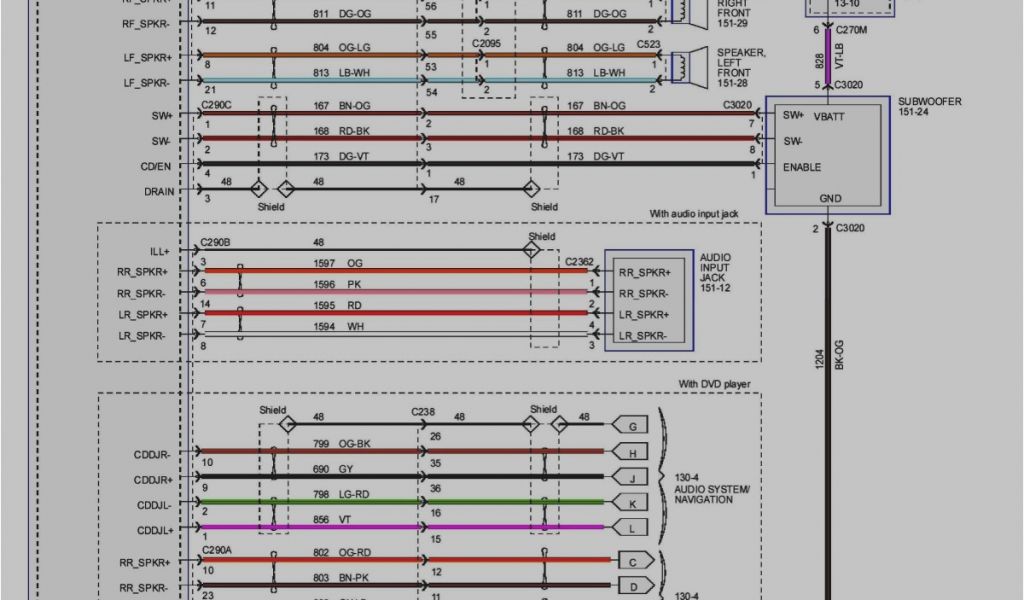This screenshot has width=1024, height=600.
Task: Click the Subwoofer module box
Action: point(827,155)
